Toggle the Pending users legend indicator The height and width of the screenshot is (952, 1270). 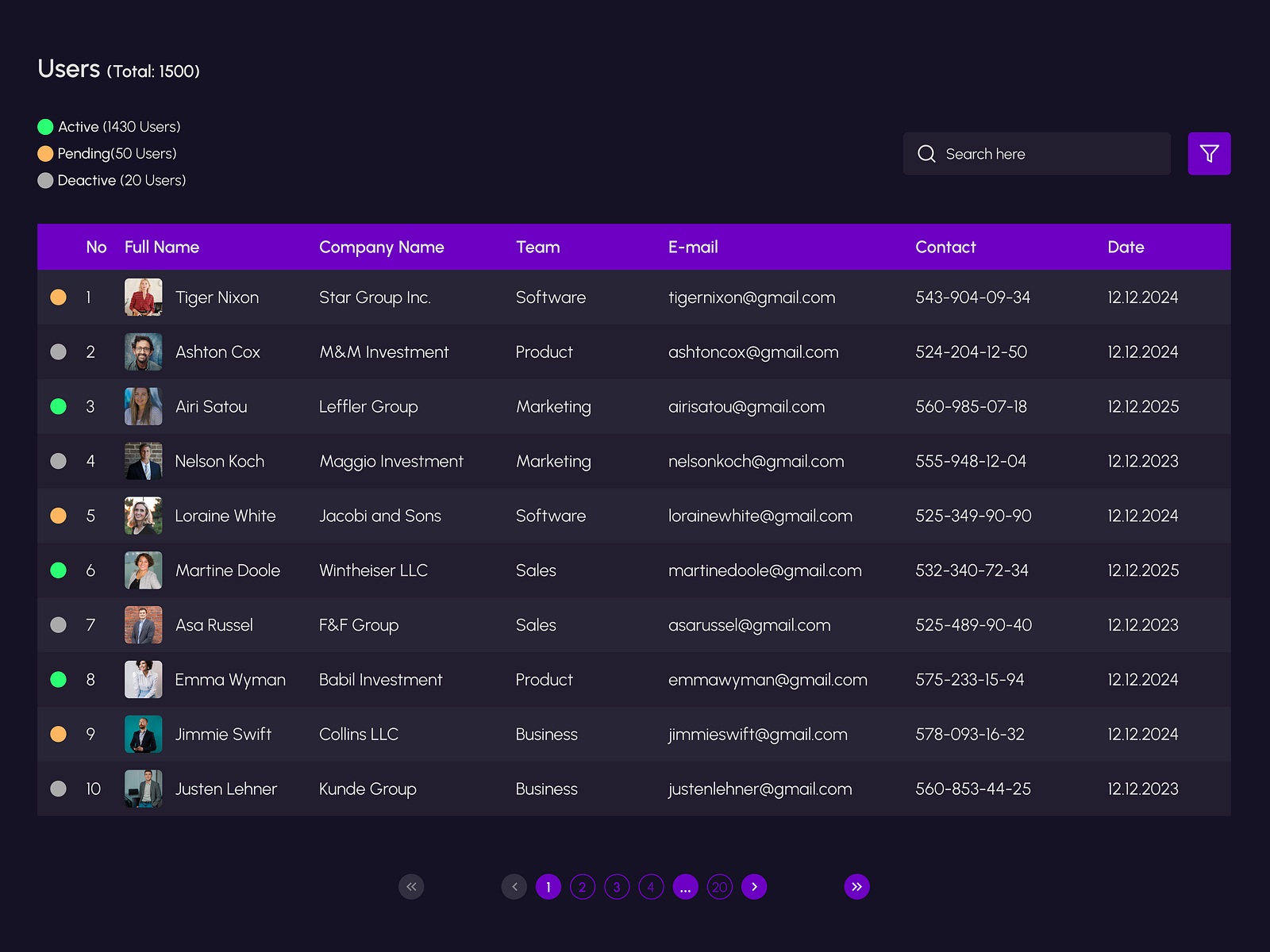click(x=46, y=153)
